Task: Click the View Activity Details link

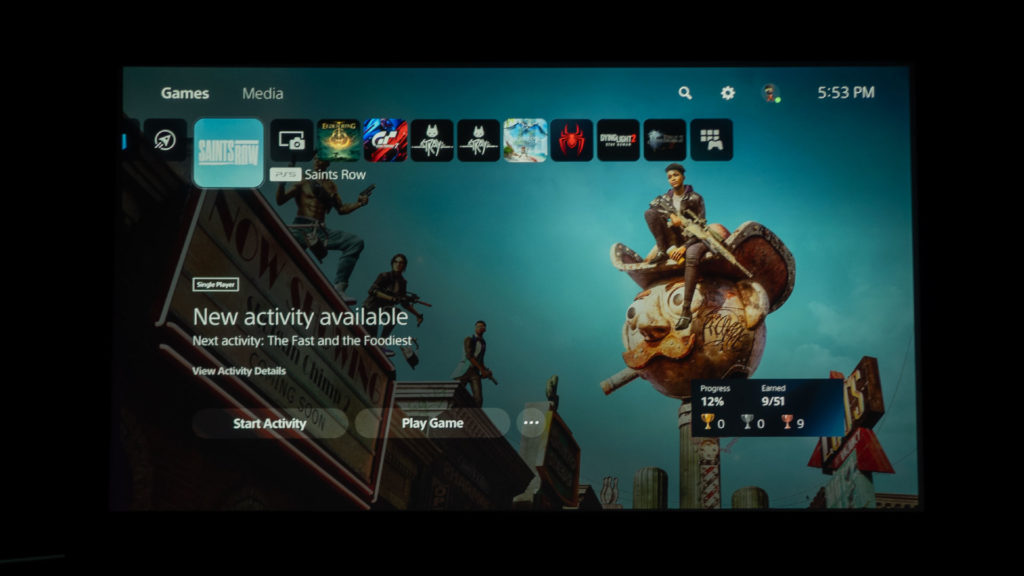Action: pos(239,371)
